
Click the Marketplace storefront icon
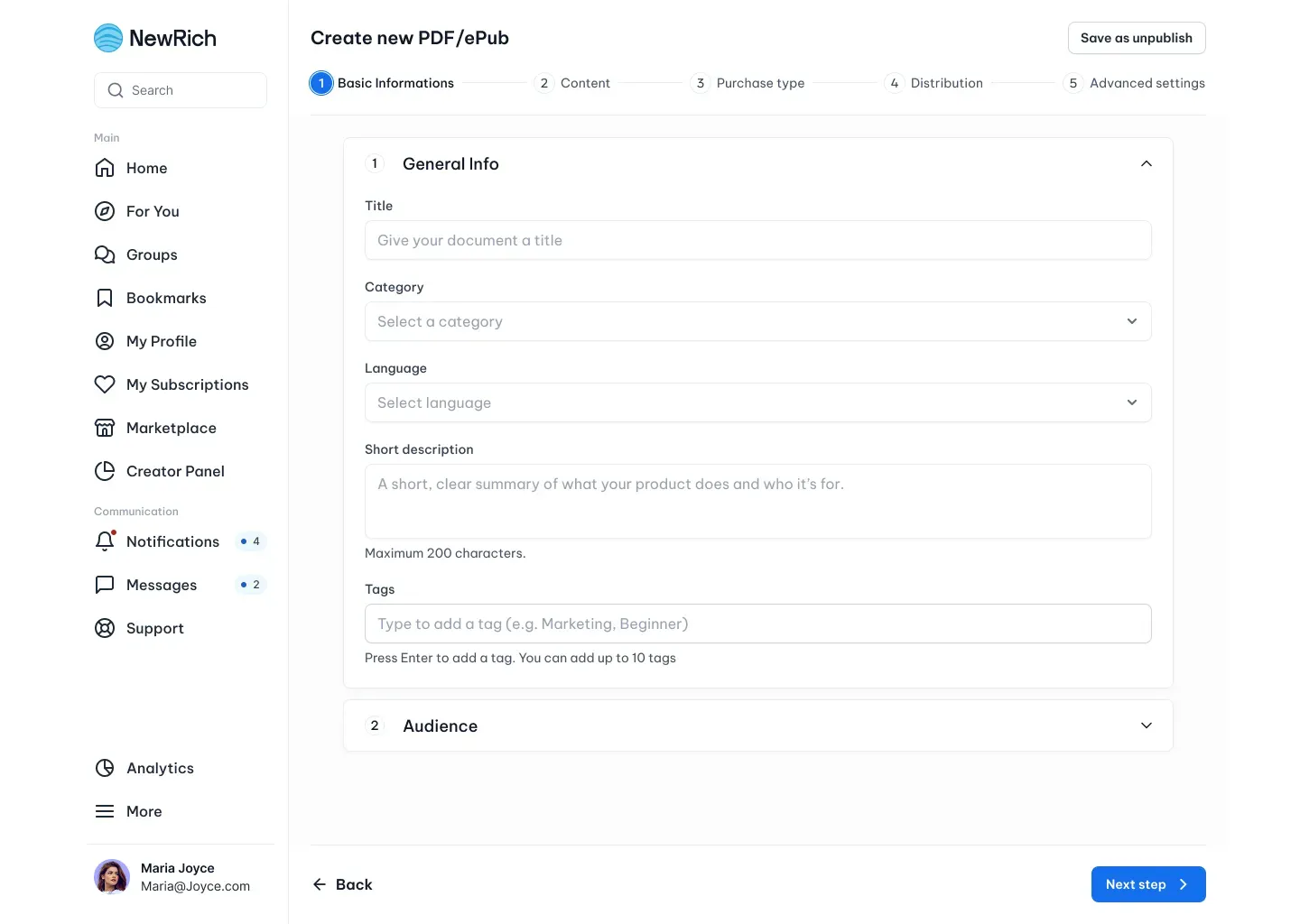click(x=105, y=428)
